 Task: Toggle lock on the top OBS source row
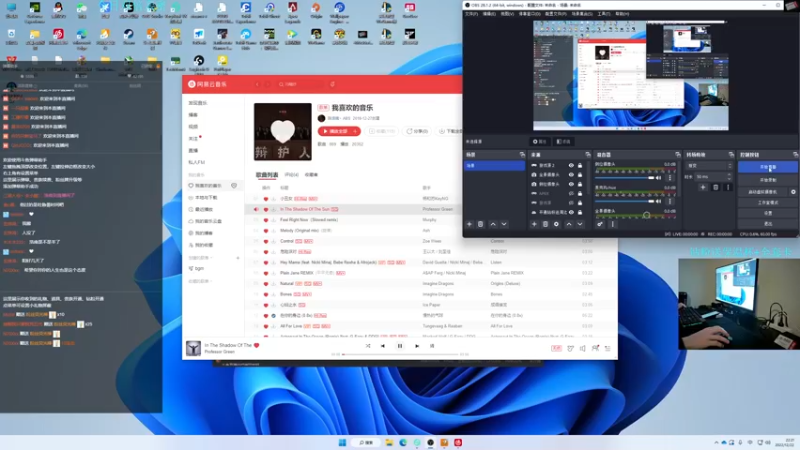(x=580, y=165)
